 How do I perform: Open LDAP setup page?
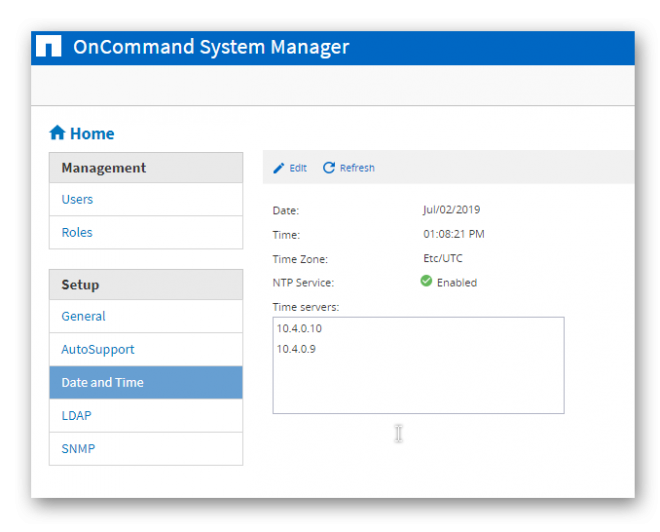click(146, 415)
